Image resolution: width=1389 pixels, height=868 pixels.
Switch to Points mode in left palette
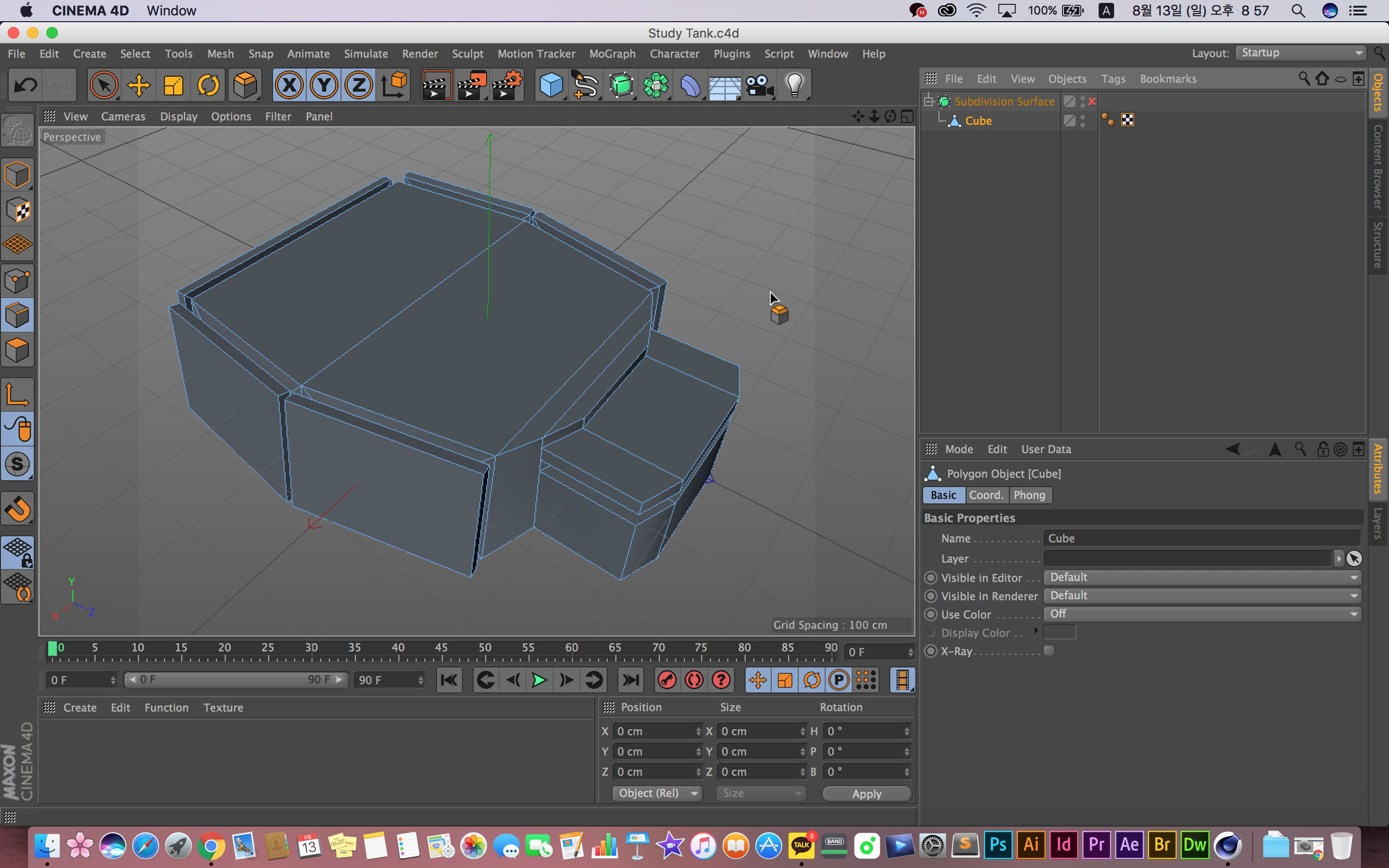[17, 281]
